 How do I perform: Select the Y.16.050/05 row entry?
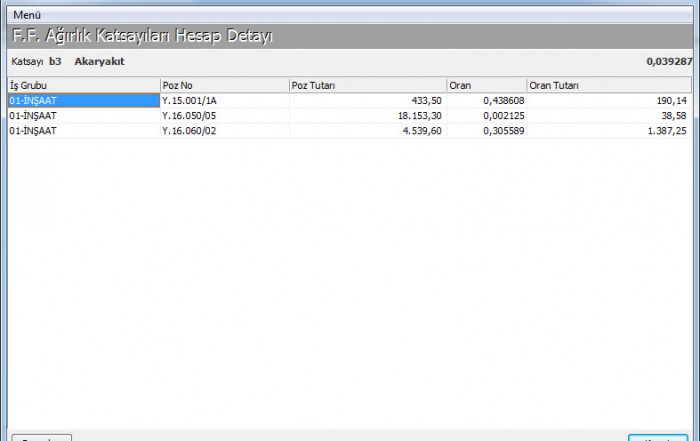point(190,116)
